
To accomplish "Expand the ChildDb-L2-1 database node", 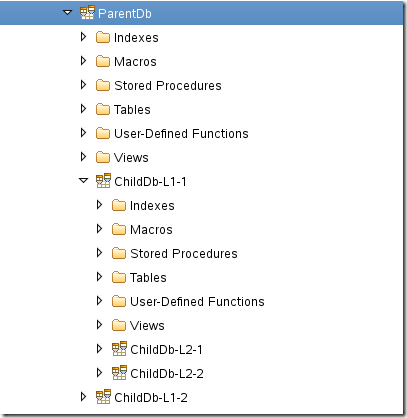I will 99,349.
